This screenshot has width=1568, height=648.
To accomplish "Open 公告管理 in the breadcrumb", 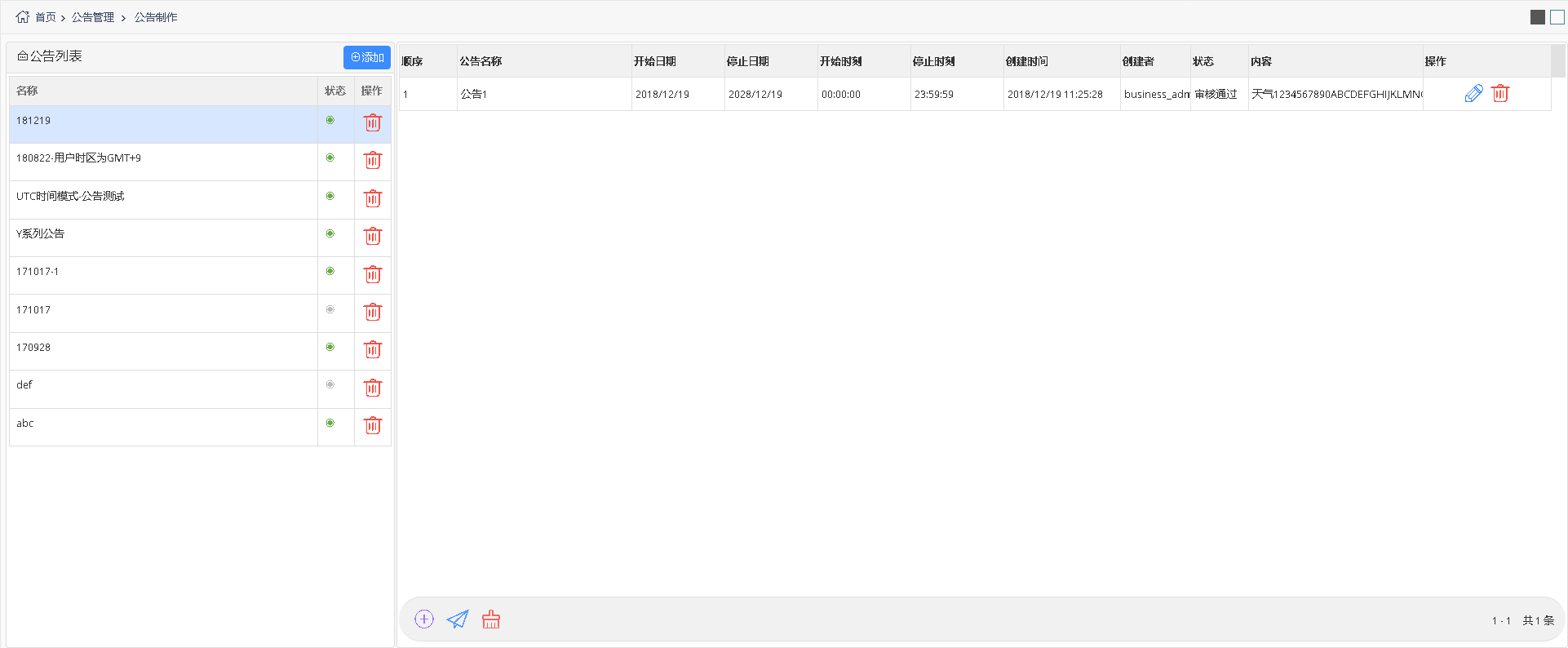I will tap(93, 17).
